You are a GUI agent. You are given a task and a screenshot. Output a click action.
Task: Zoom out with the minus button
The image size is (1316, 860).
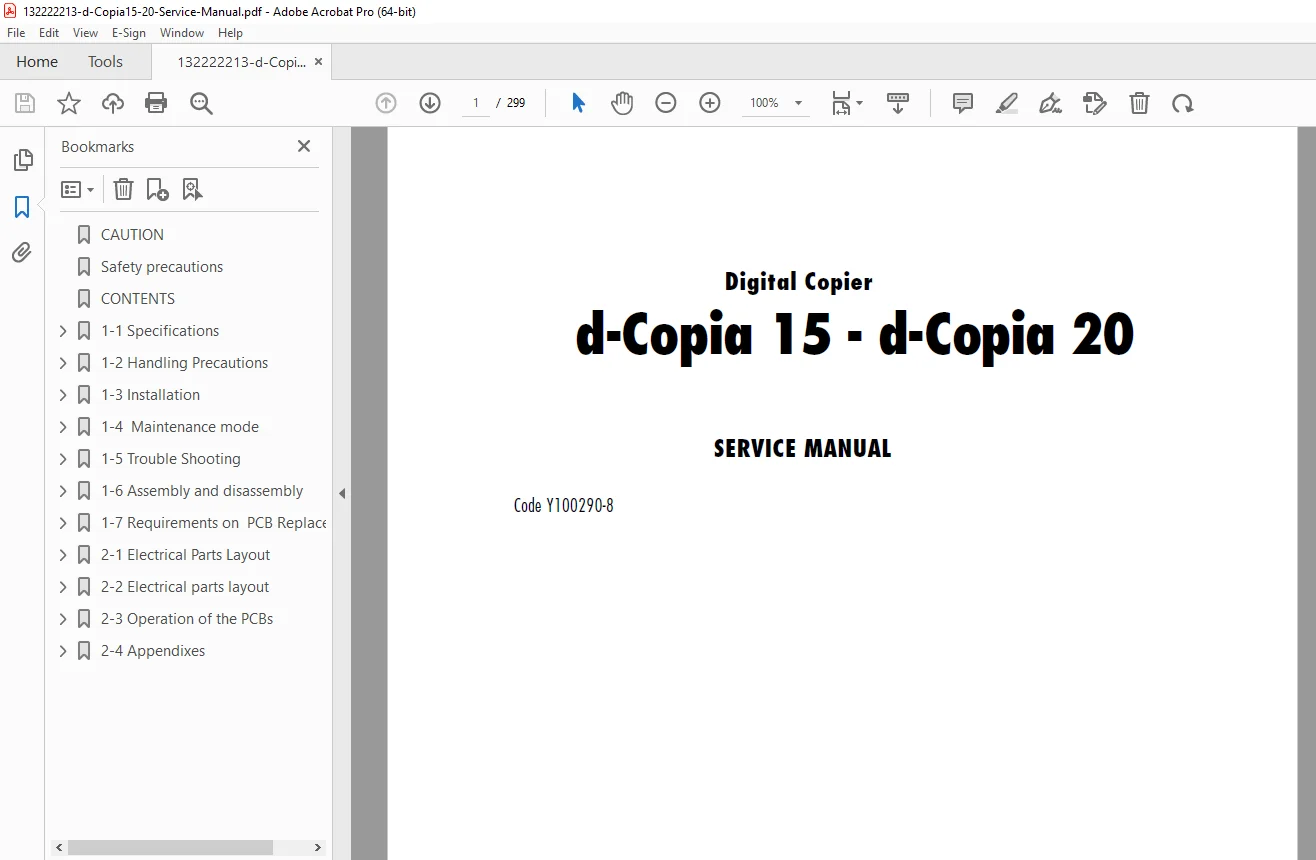coord(666,103)
